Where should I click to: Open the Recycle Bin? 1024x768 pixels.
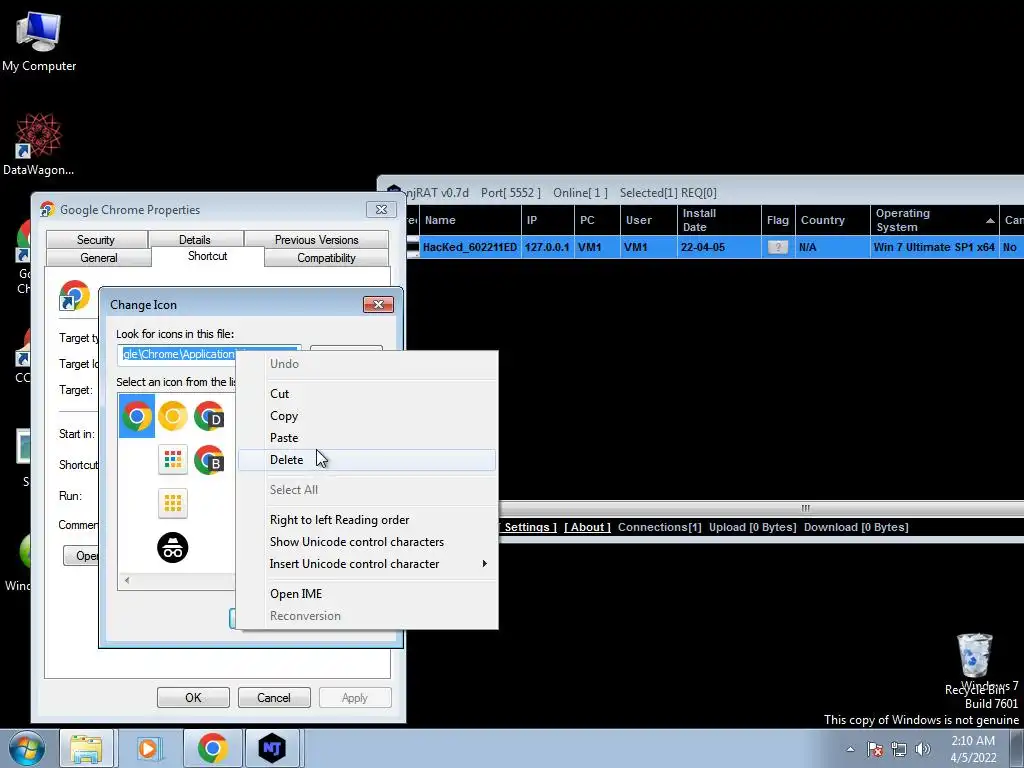pos(974,664)
